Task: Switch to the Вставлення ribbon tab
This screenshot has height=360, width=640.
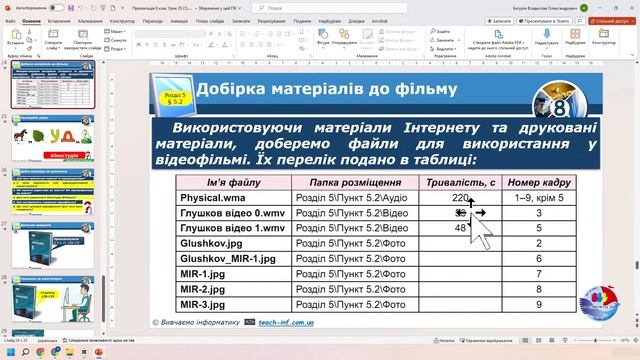Action: [59, 21]
